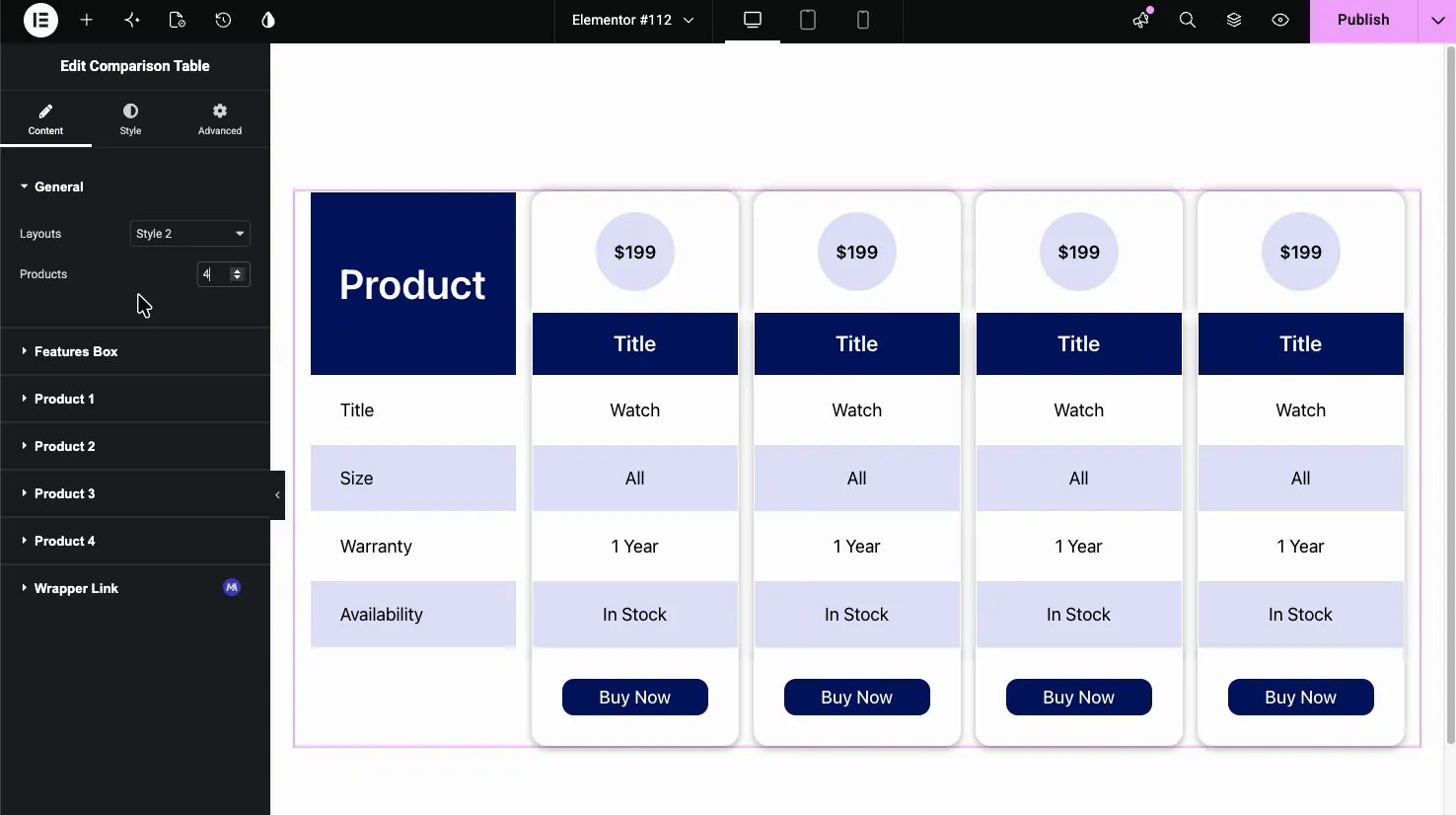Screen dimensions: 1456x815
Task: Switch to the Style tab
Action: (x=130, y=118)
